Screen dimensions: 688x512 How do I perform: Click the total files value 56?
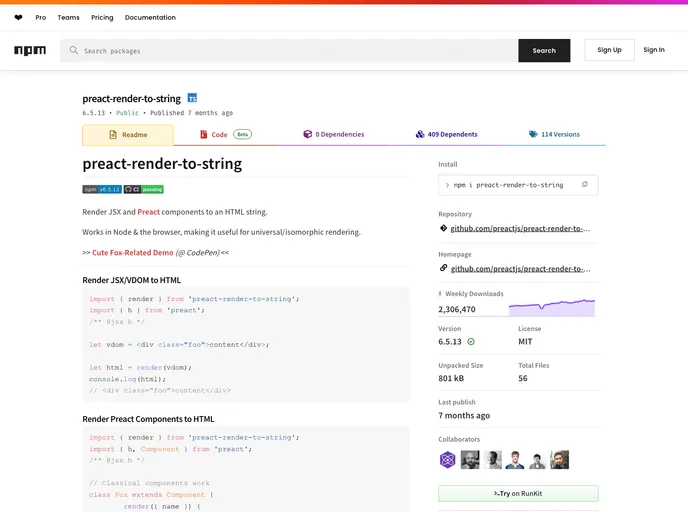point(523,379)
